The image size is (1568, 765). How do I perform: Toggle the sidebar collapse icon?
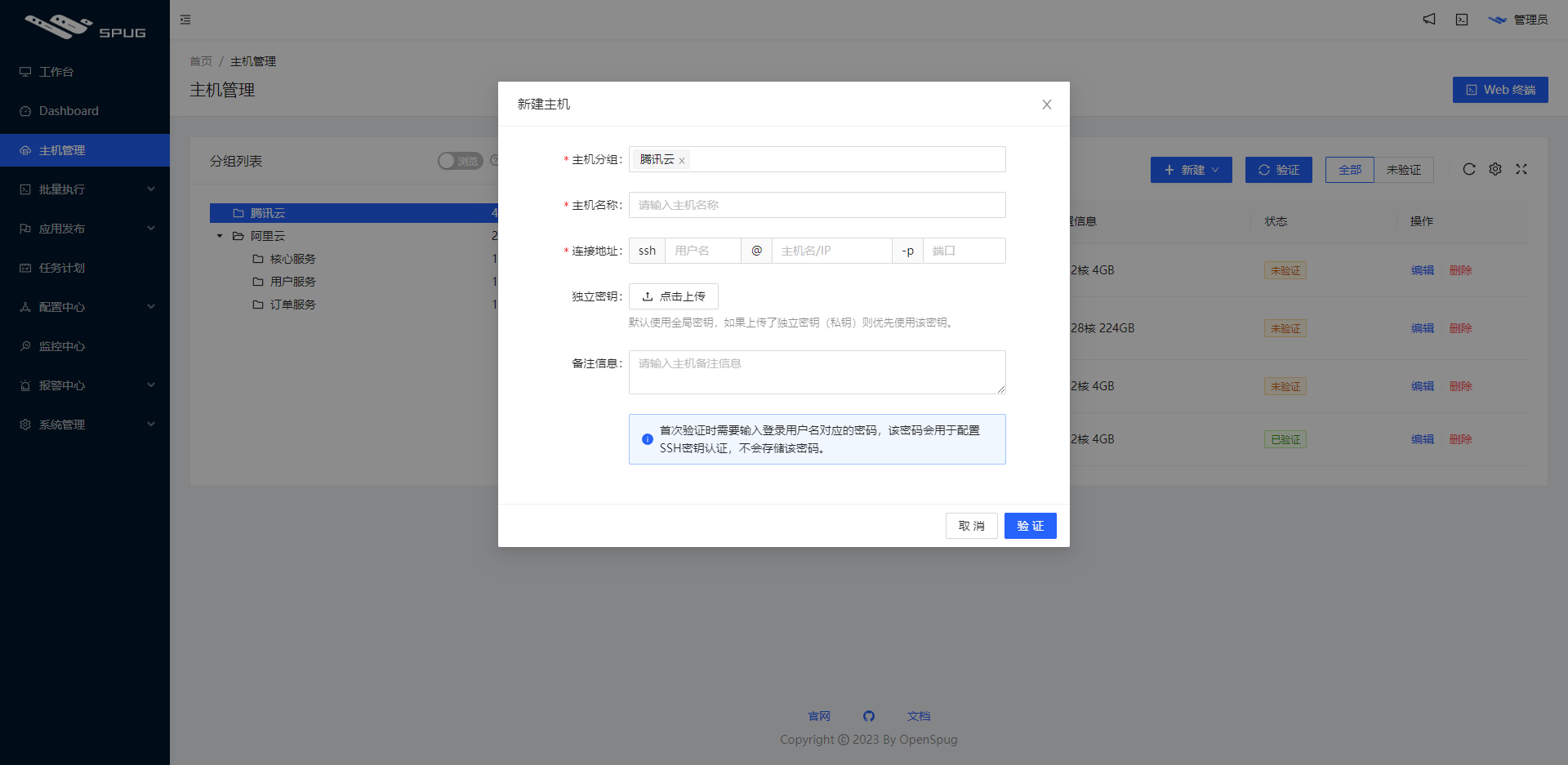(x=185, y=20)
